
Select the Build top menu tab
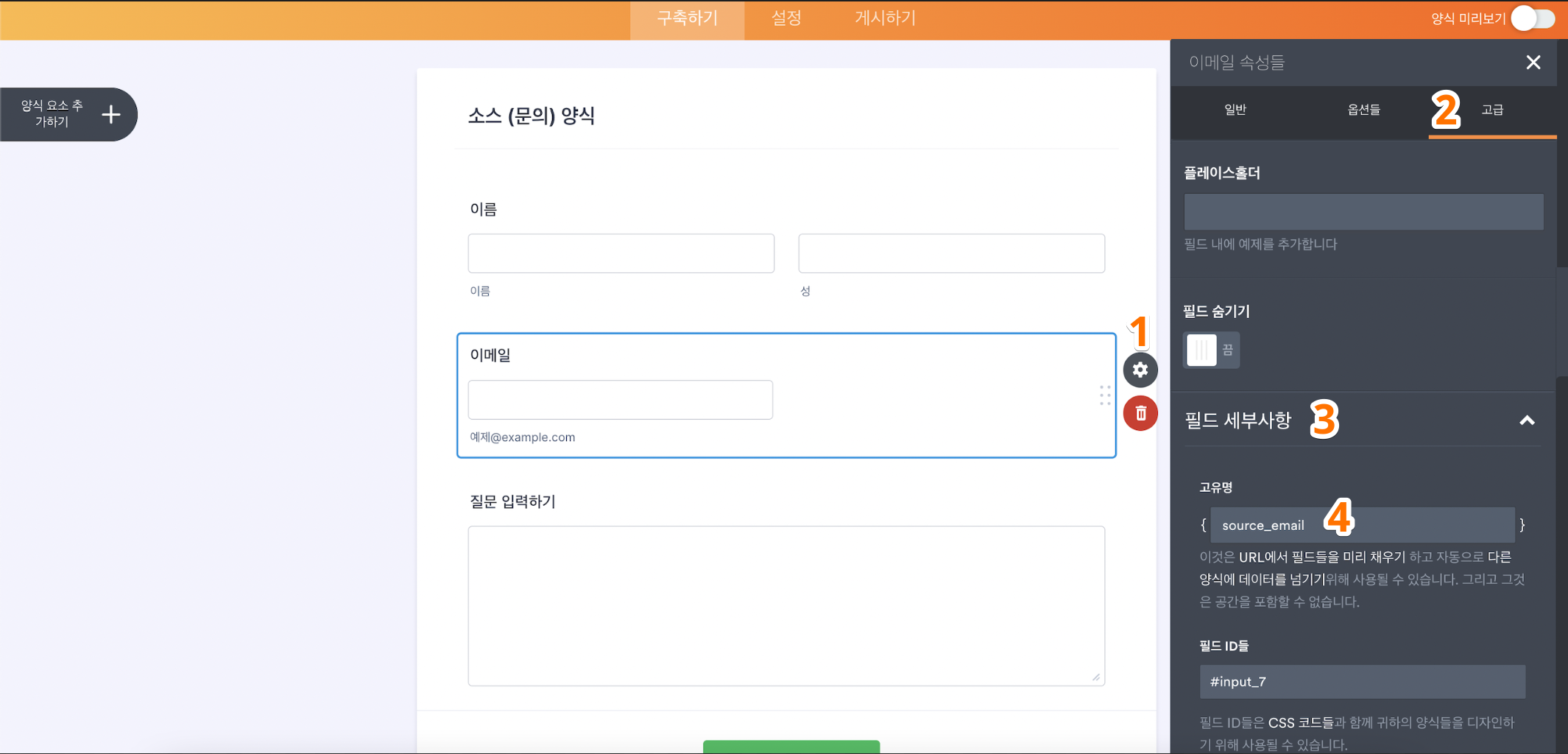687,18
